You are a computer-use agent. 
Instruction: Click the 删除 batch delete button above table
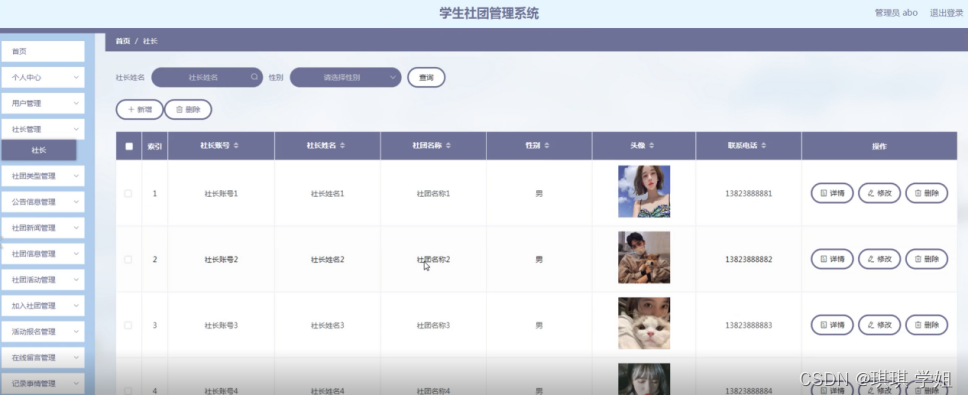pos(188,109)
